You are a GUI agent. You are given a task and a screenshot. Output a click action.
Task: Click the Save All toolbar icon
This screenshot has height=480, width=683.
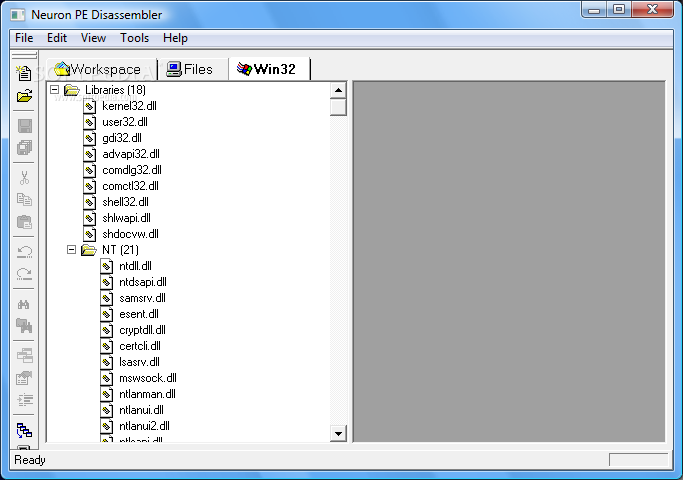point(24,148)
